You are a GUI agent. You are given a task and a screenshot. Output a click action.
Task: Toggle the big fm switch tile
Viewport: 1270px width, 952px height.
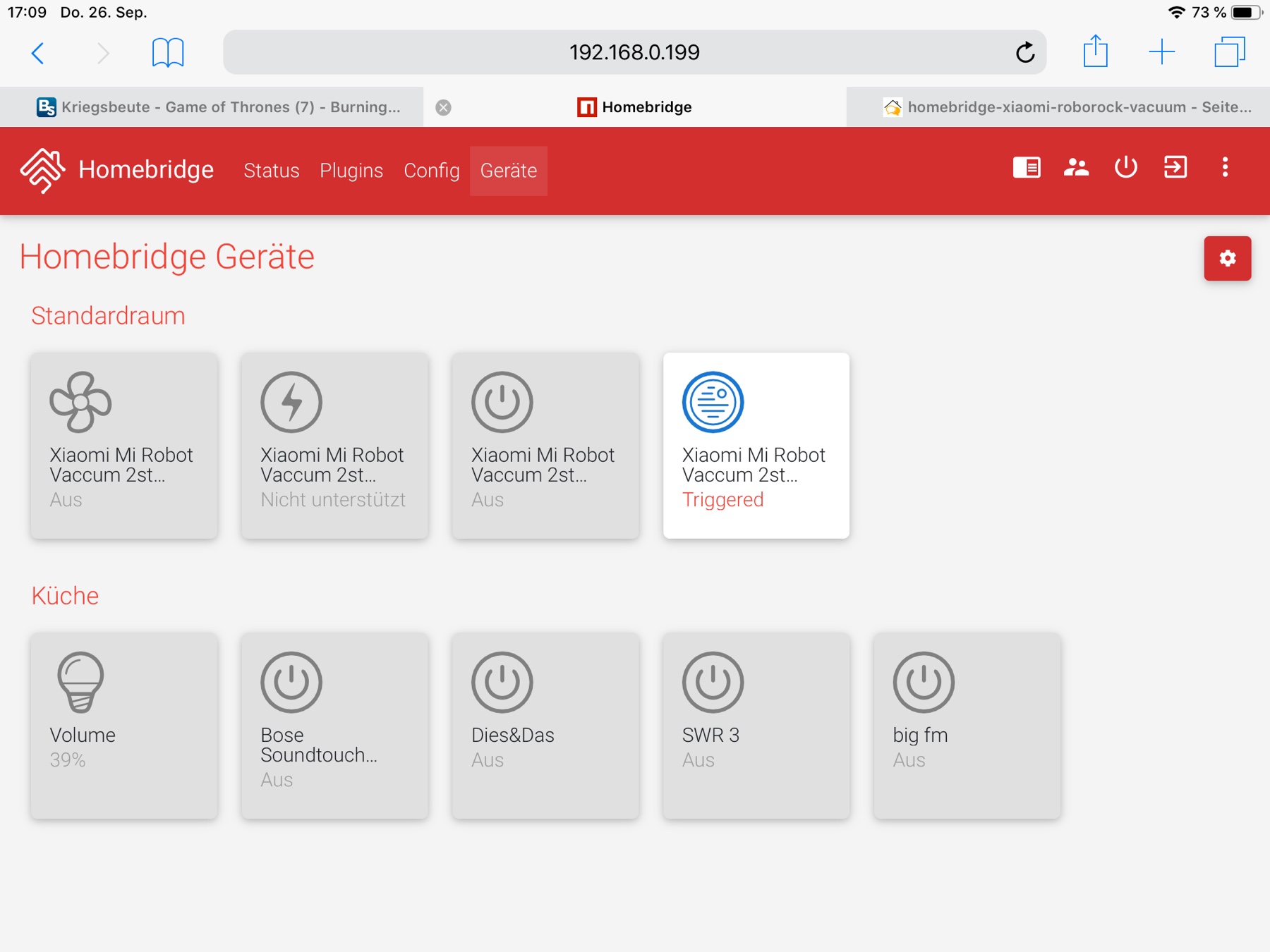967,726
